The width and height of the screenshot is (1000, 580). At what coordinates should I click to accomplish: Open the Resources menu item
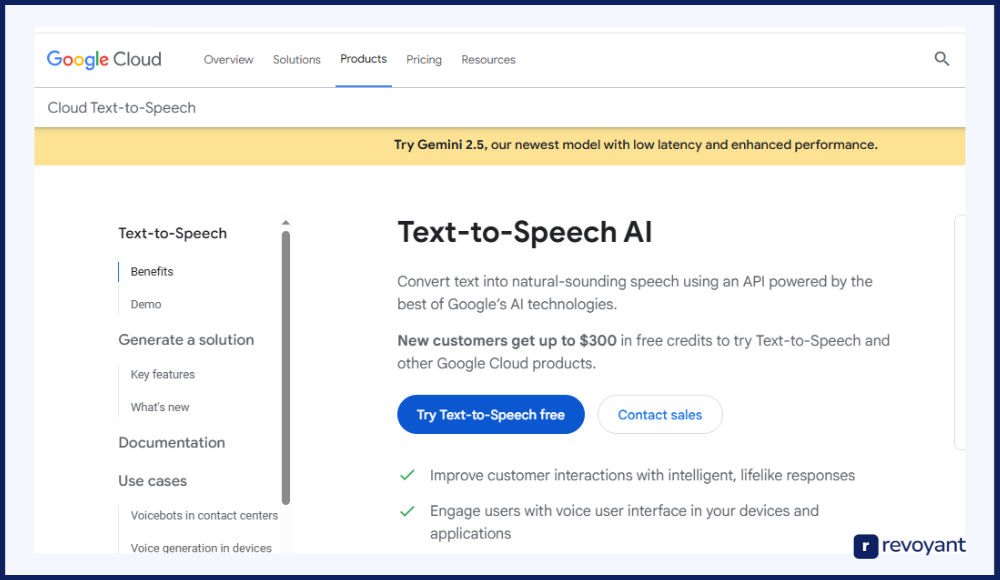[x=488, y=59]
